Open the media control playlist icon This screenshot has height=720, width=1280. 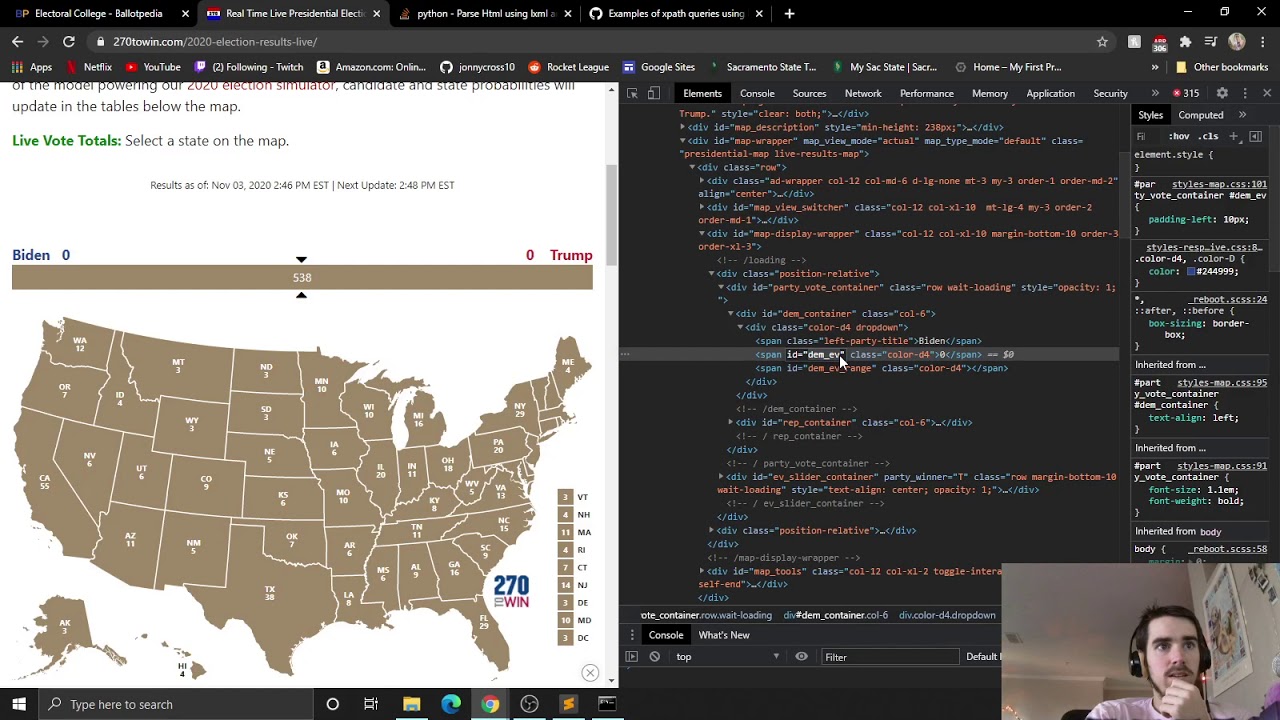(1211, 41)
